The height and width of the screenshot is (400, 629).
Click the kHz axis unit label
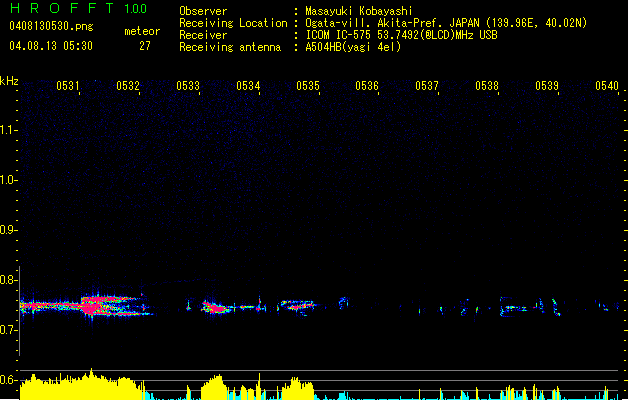tap(9, 81)
